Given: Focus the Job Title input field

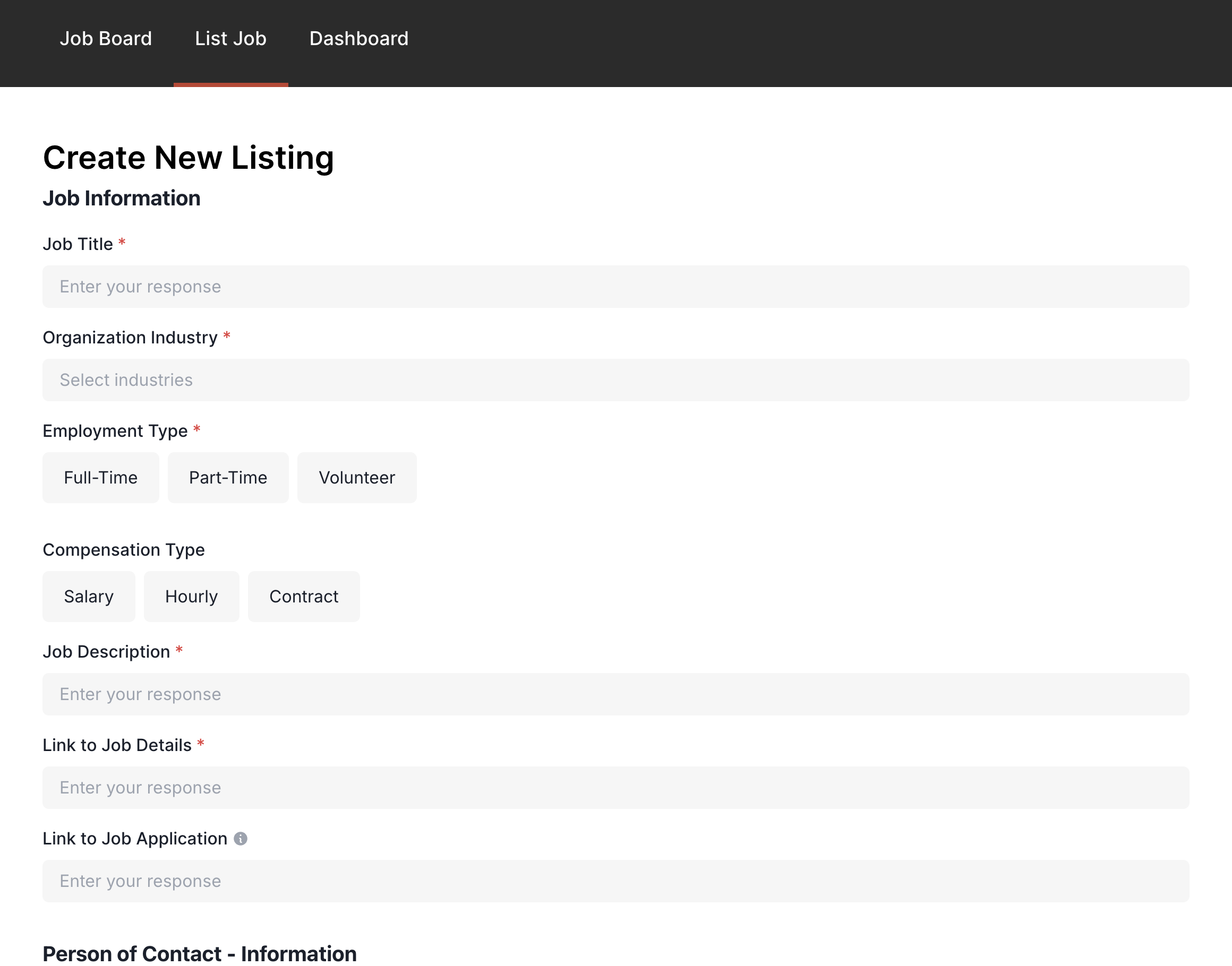Looking at the screenshot, I should (615, 287).
